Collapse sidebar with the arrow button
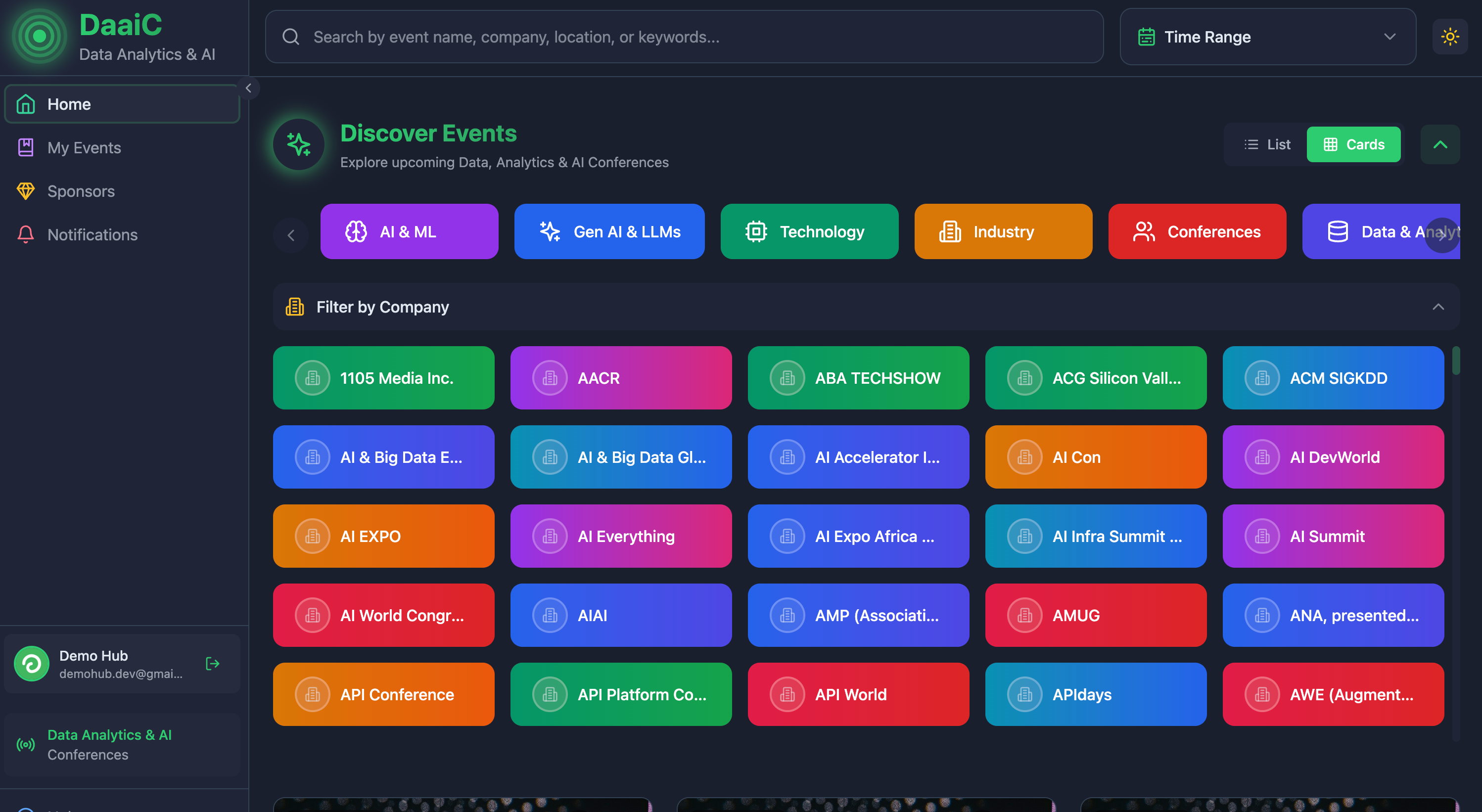 coord(248,88)
